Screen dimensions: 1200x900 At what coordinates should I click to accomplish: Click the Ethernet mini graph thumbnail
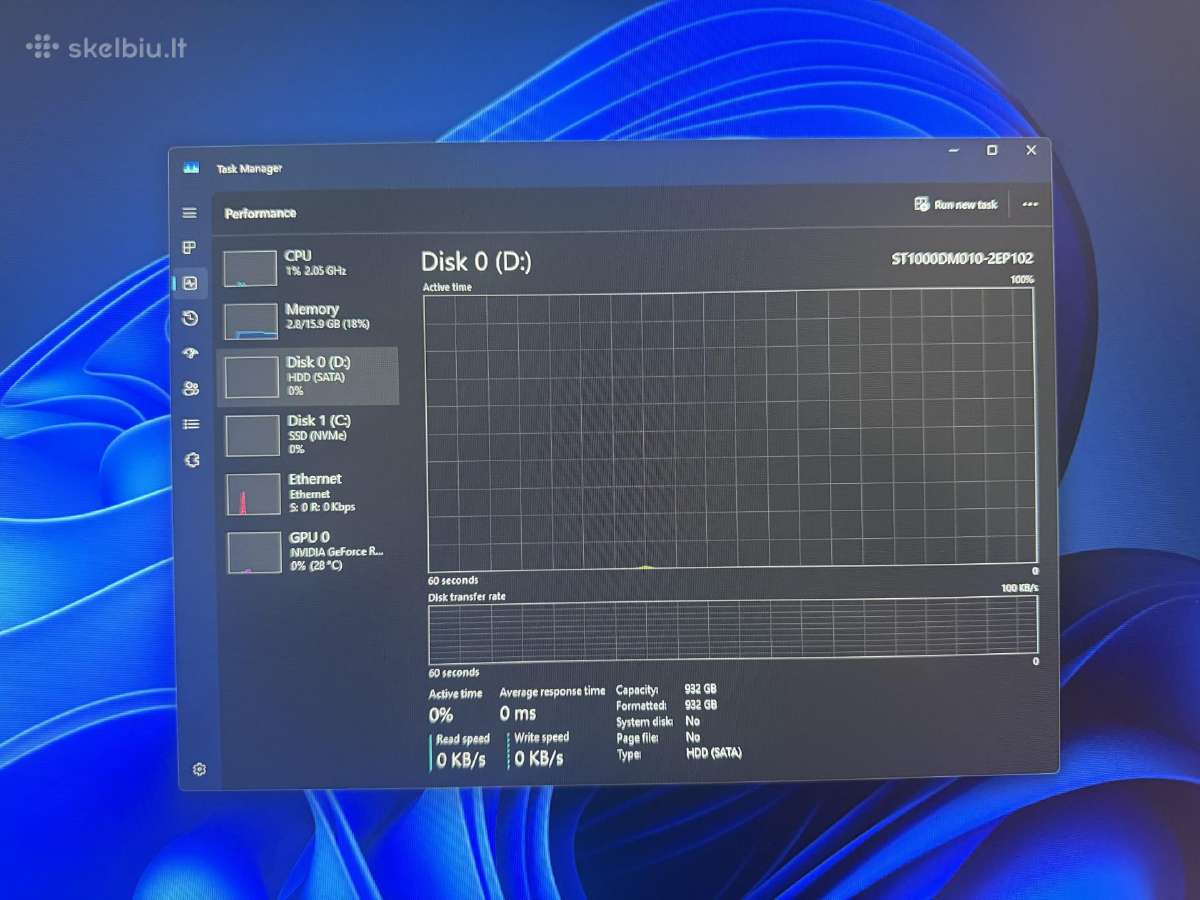[x=254, y=494]
